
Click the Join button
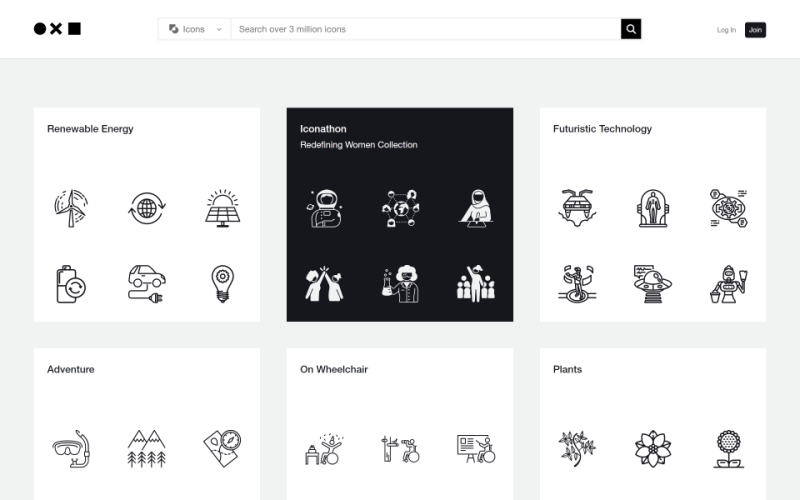(755, 30)
